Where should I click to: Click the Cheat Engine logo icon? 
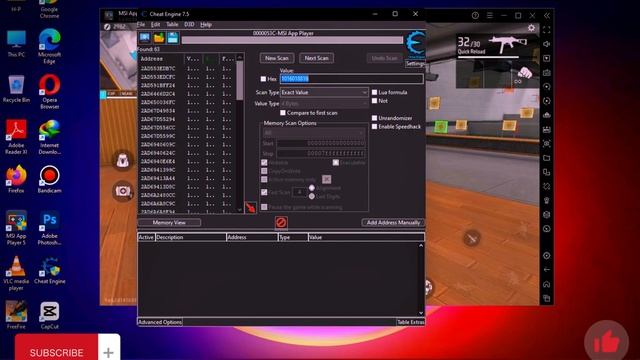tap(416, 43)
